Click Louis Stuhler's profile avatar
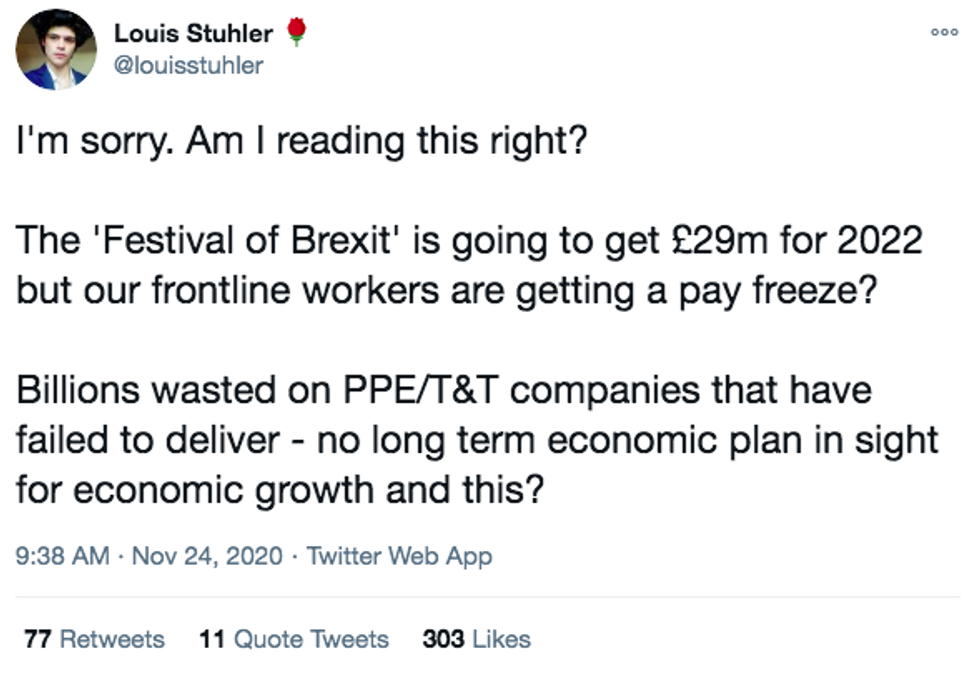Viewport: 980px width, 674px height. tap(56, 50)
